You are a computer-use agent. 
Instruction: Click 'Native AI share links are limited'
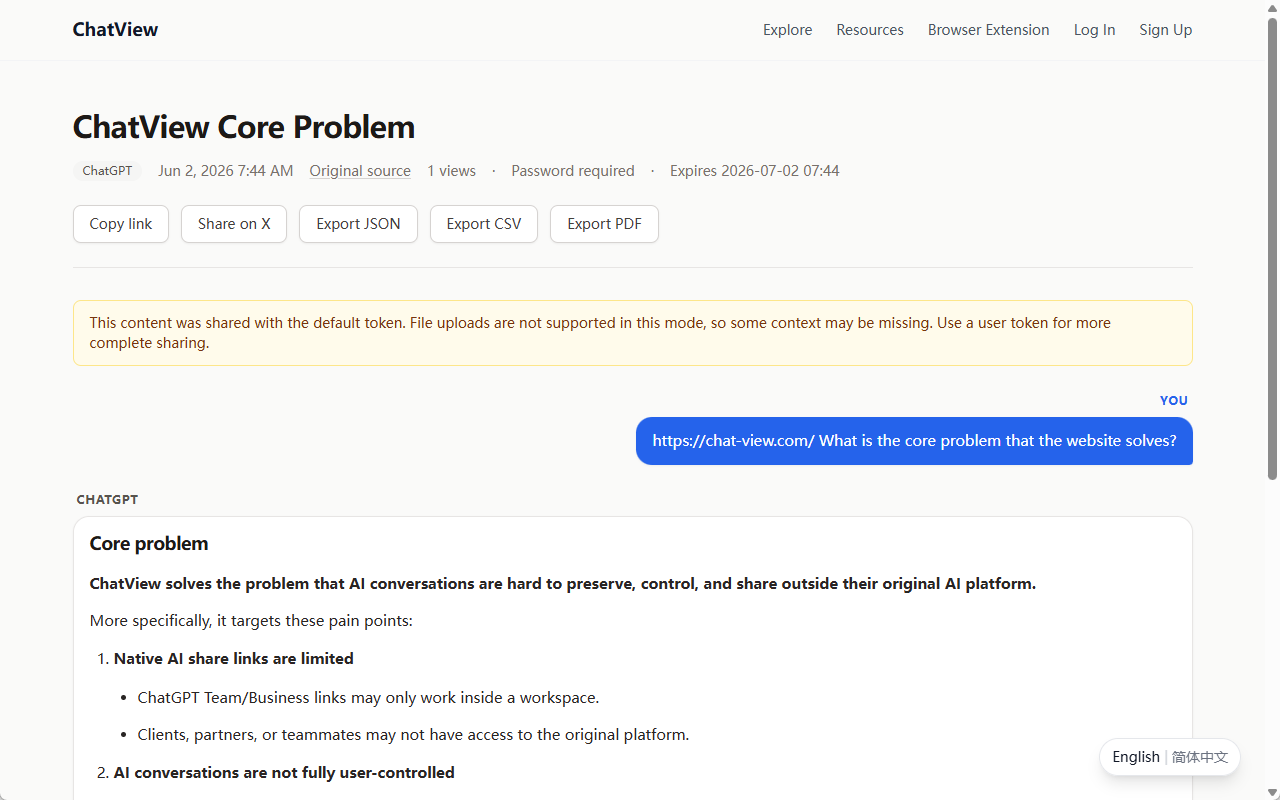pos(234,659)
